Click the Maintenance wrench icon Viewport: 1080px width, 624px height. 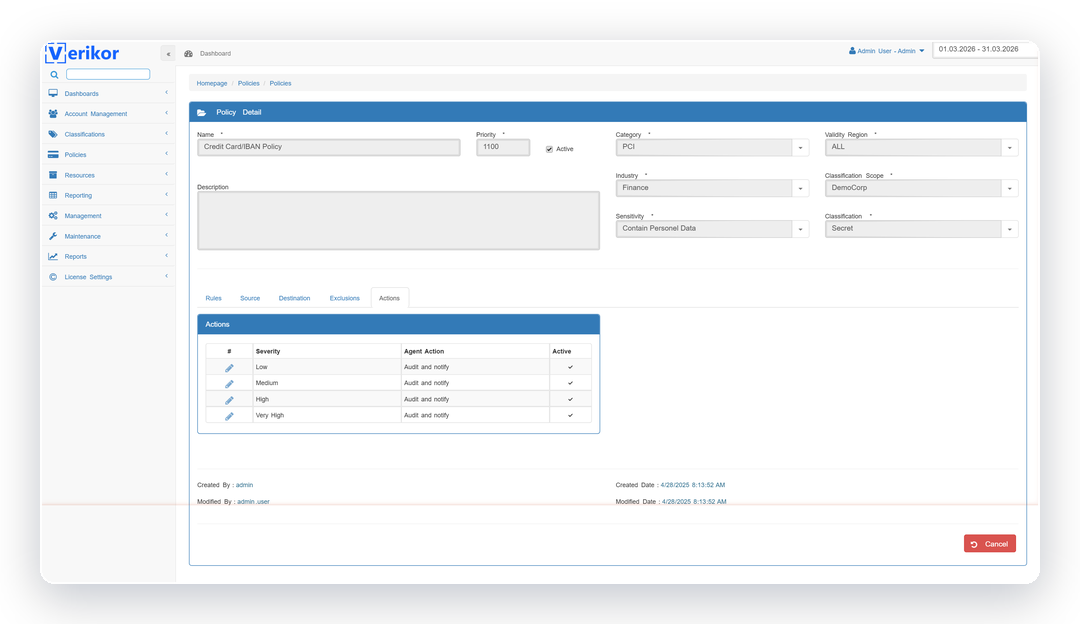click(53, 236)
